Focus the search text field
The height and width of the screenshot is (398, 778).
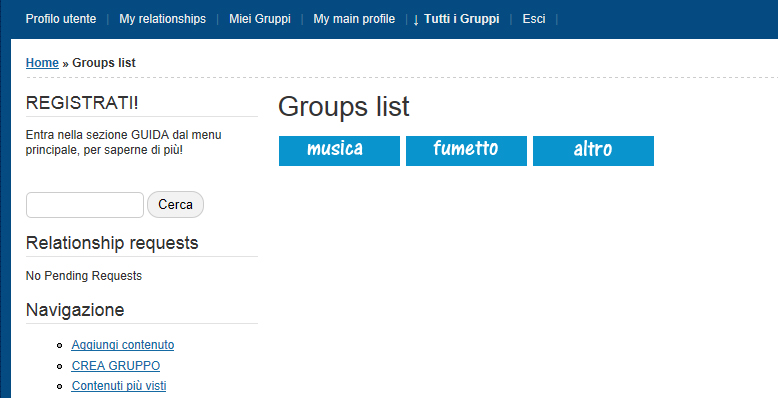click(x=85, y=205)
